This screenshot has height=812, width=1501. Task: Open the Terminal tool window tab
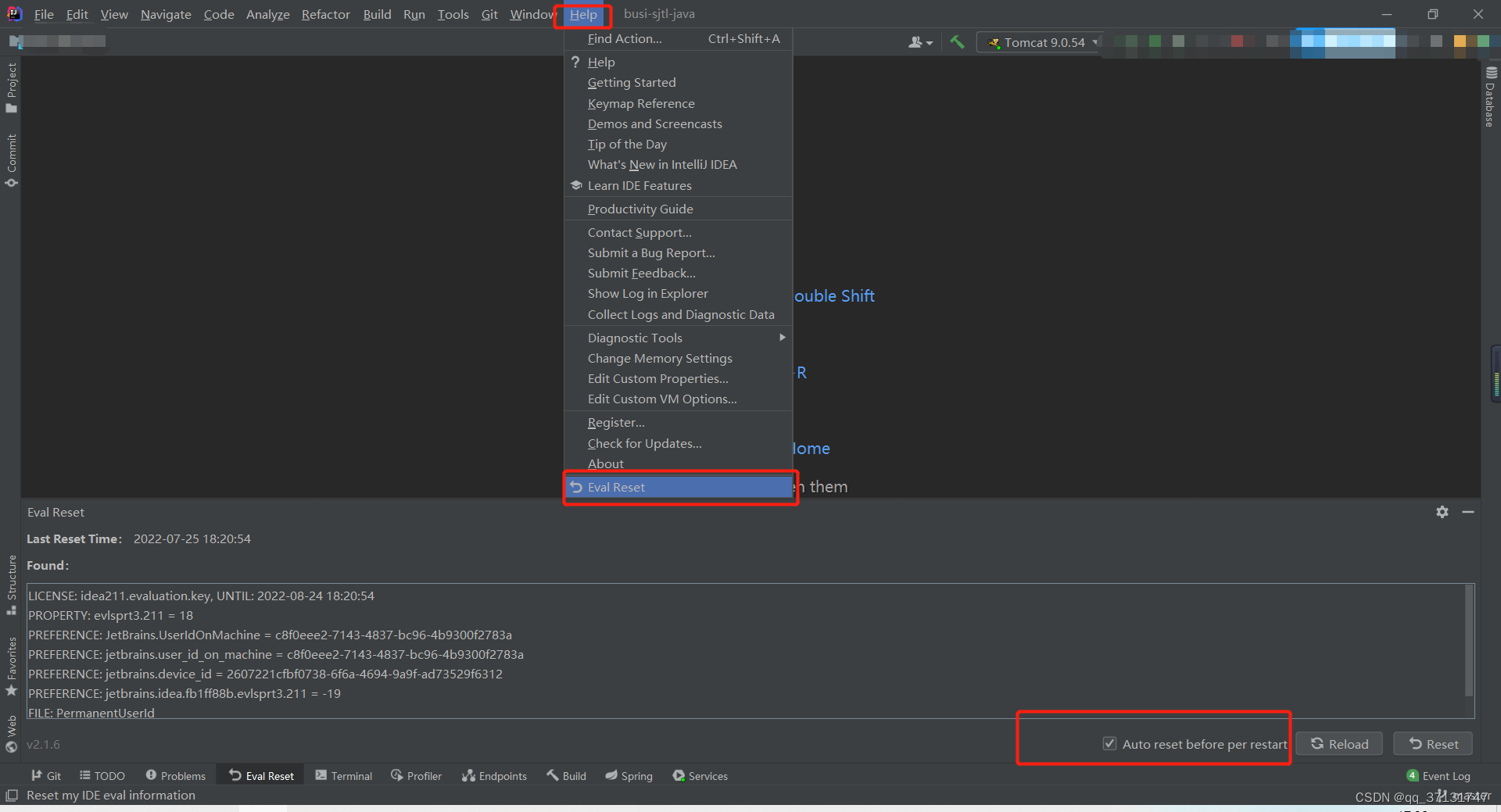344,776
